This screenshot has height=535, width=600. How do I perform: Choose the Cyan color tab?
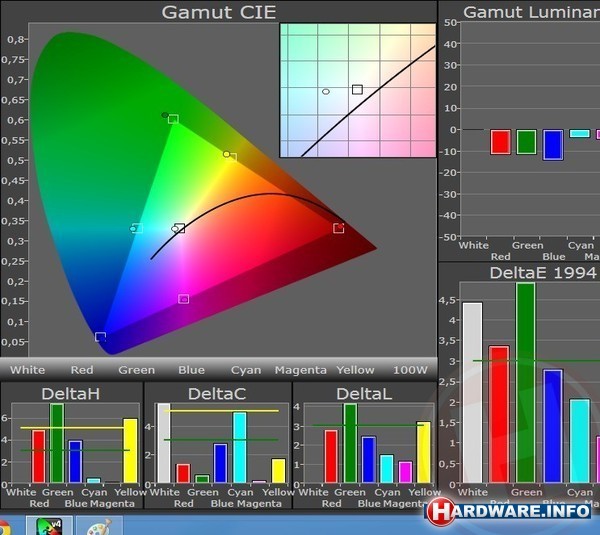click(x=245, y=370)
